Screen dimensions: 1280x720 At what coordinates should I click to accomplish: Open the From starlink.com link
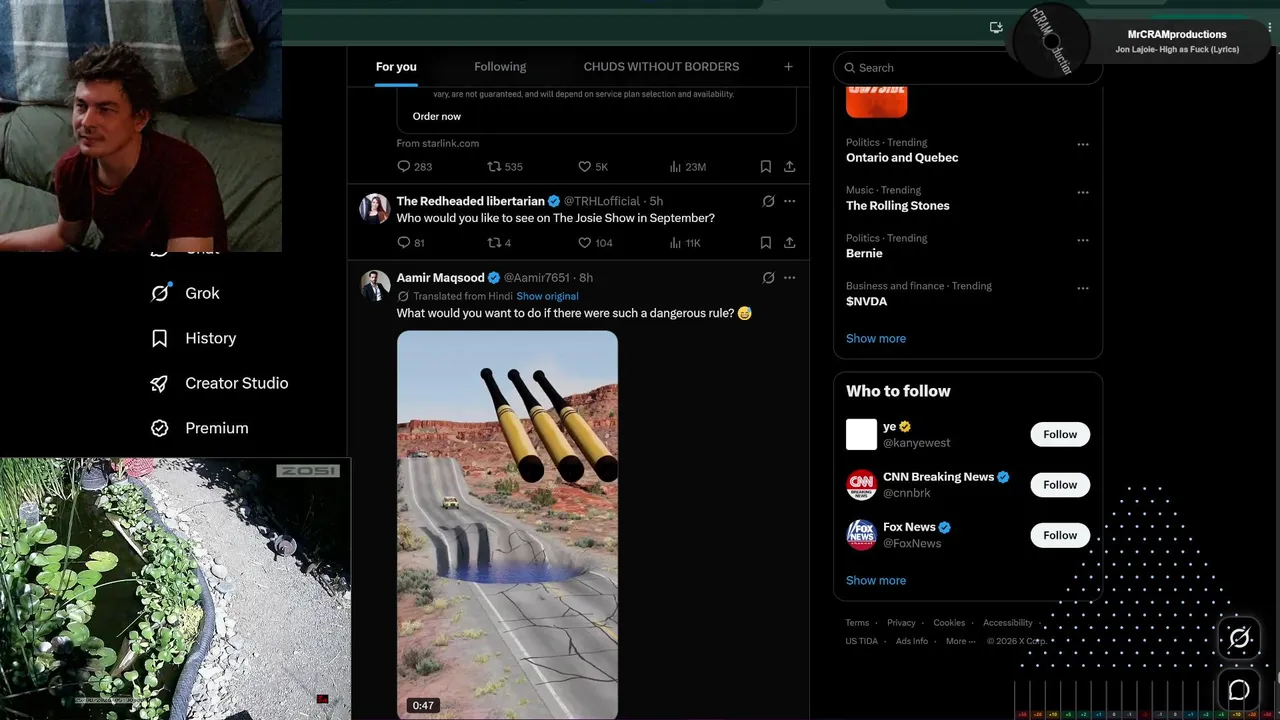pos(438,144)
